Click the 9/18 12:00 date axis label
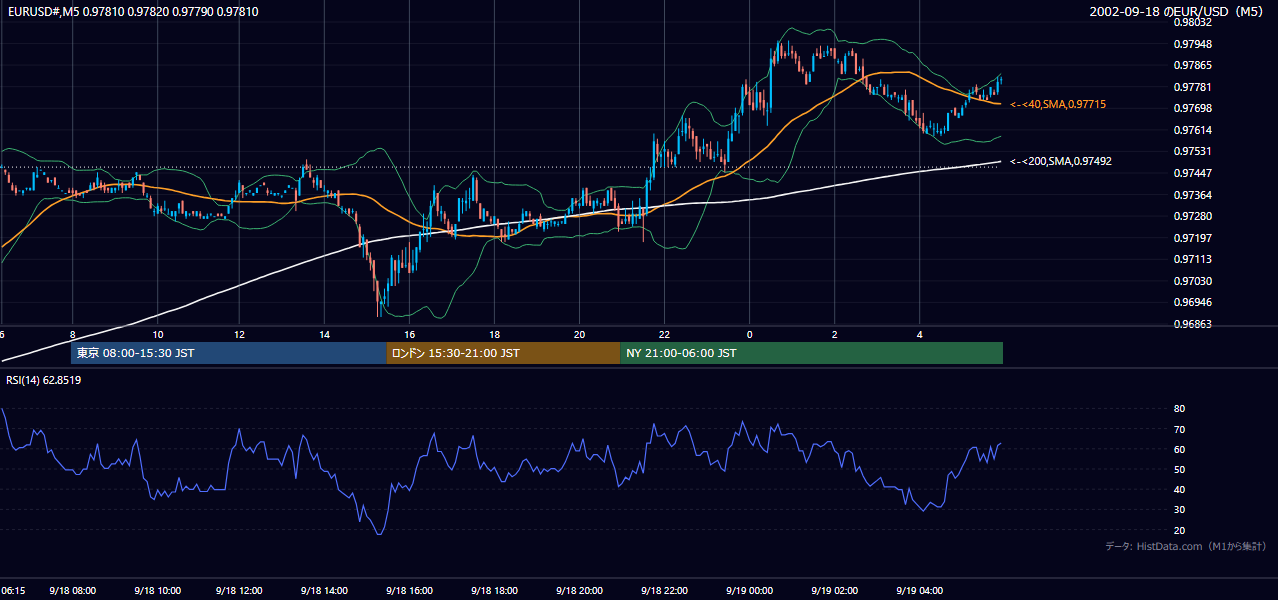 tap(241, 591)
